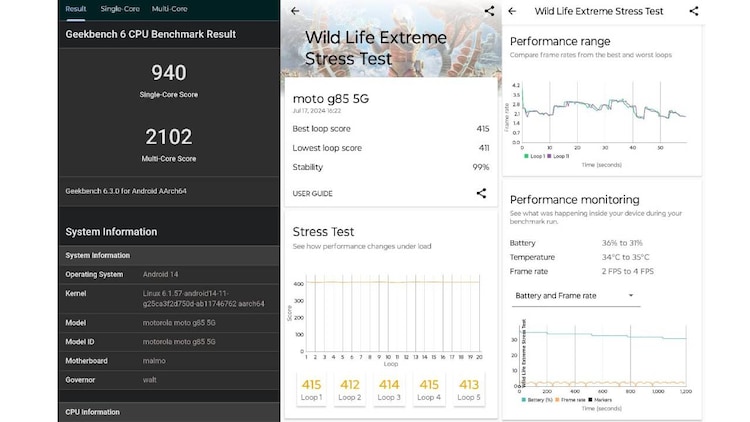Tap the share icon beside the Wild Life Extreme Stress Test title

coord(694,12)
